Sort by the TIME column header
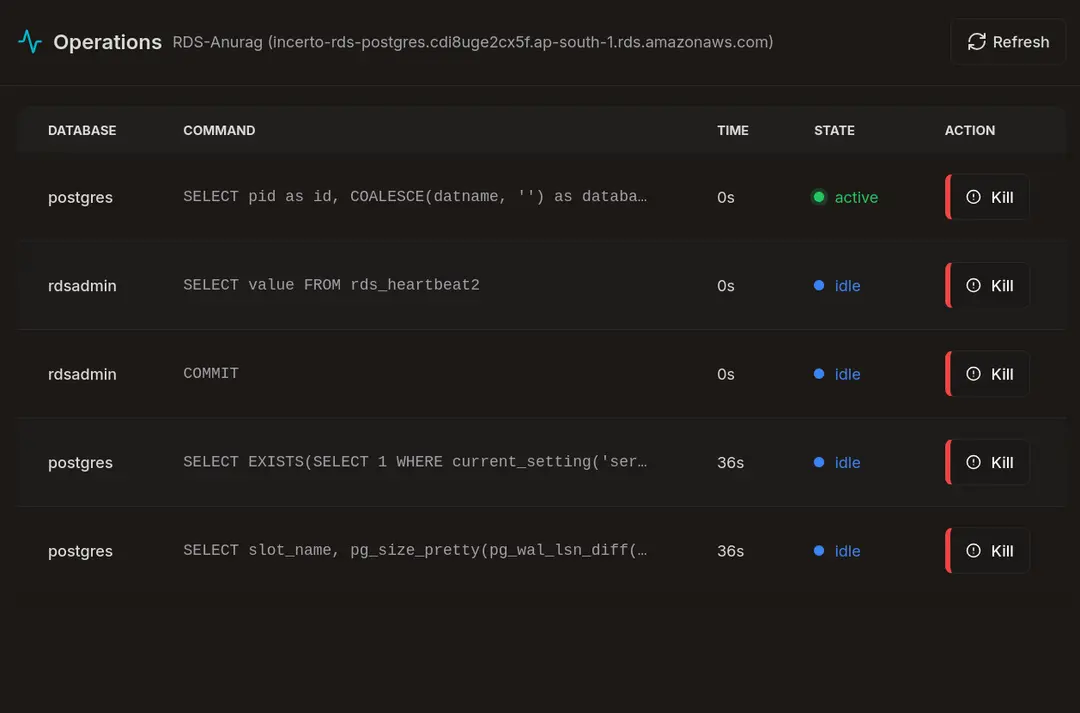The height and width of the screenshot is (713, 1080). click(732, 130)
